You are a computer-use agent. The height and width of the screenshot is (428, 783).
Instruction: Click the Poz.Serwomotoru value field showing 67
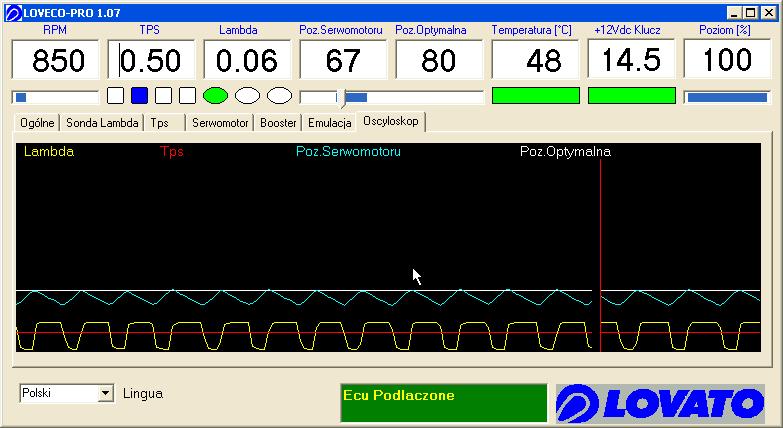pos(343,60)
